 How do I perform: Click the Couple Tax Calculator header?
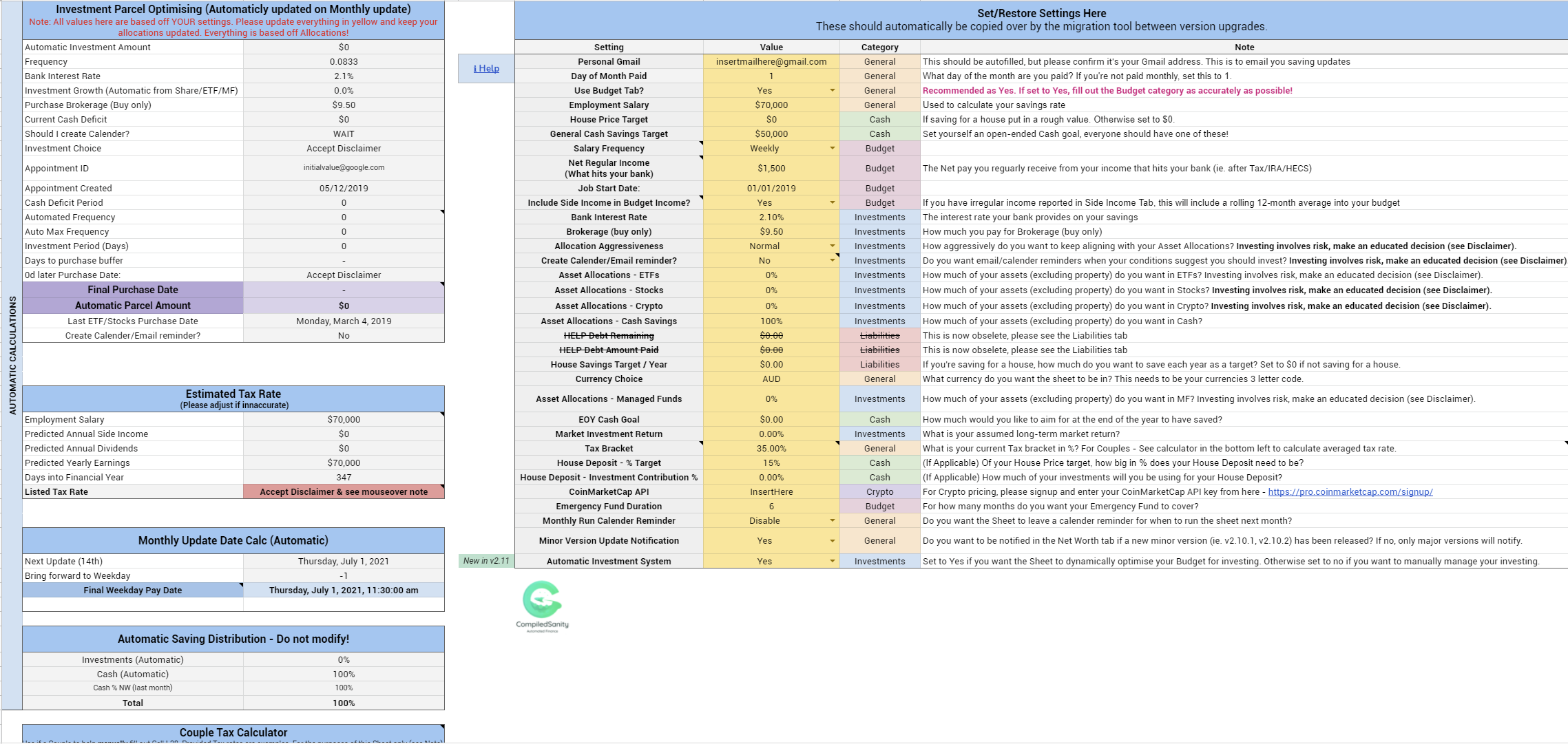click(x=233, y=732)
